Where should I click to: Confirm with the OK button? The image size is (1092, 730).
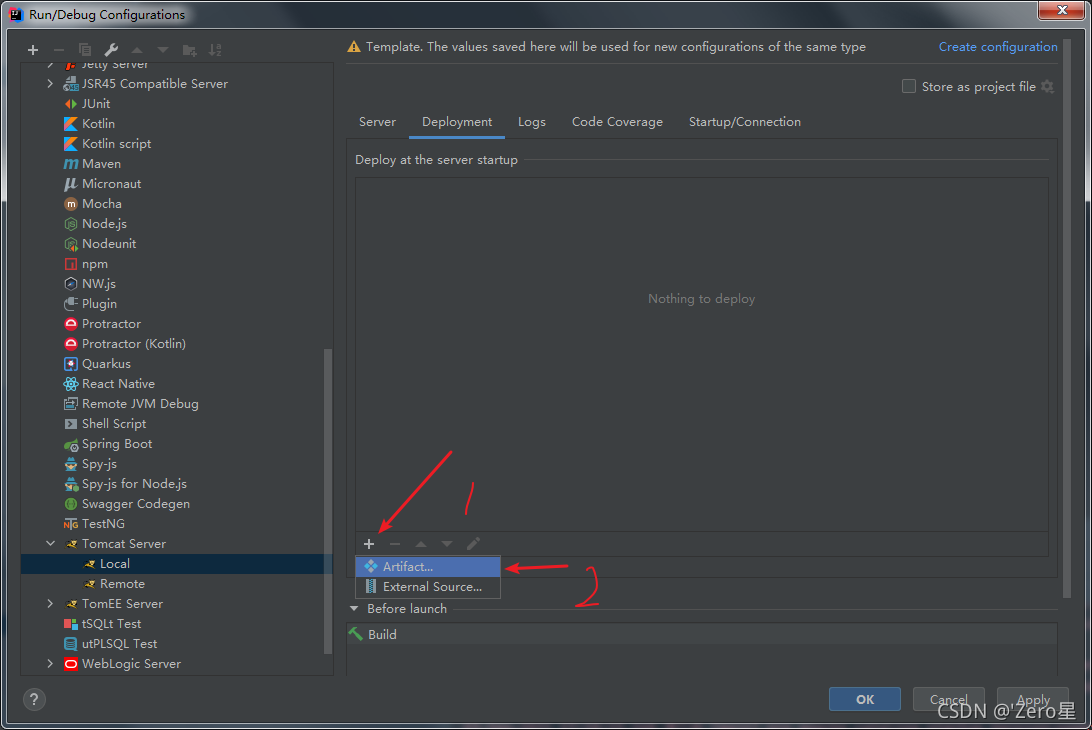pyautogui.click(x=864, y=699)
